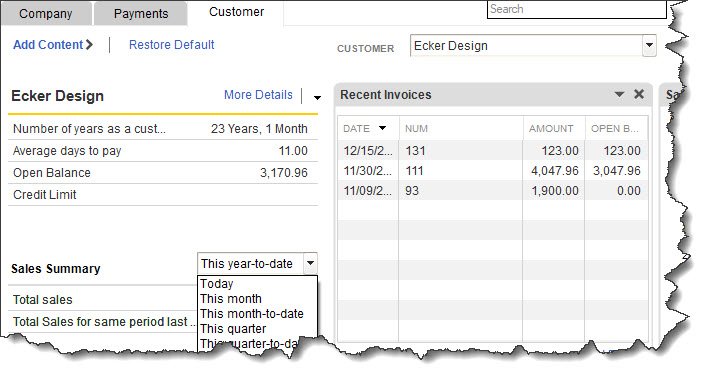The height and width of the screenshot is (382, 711).
Task: Switch to the Payments tab
Action: tap(141, 14)
